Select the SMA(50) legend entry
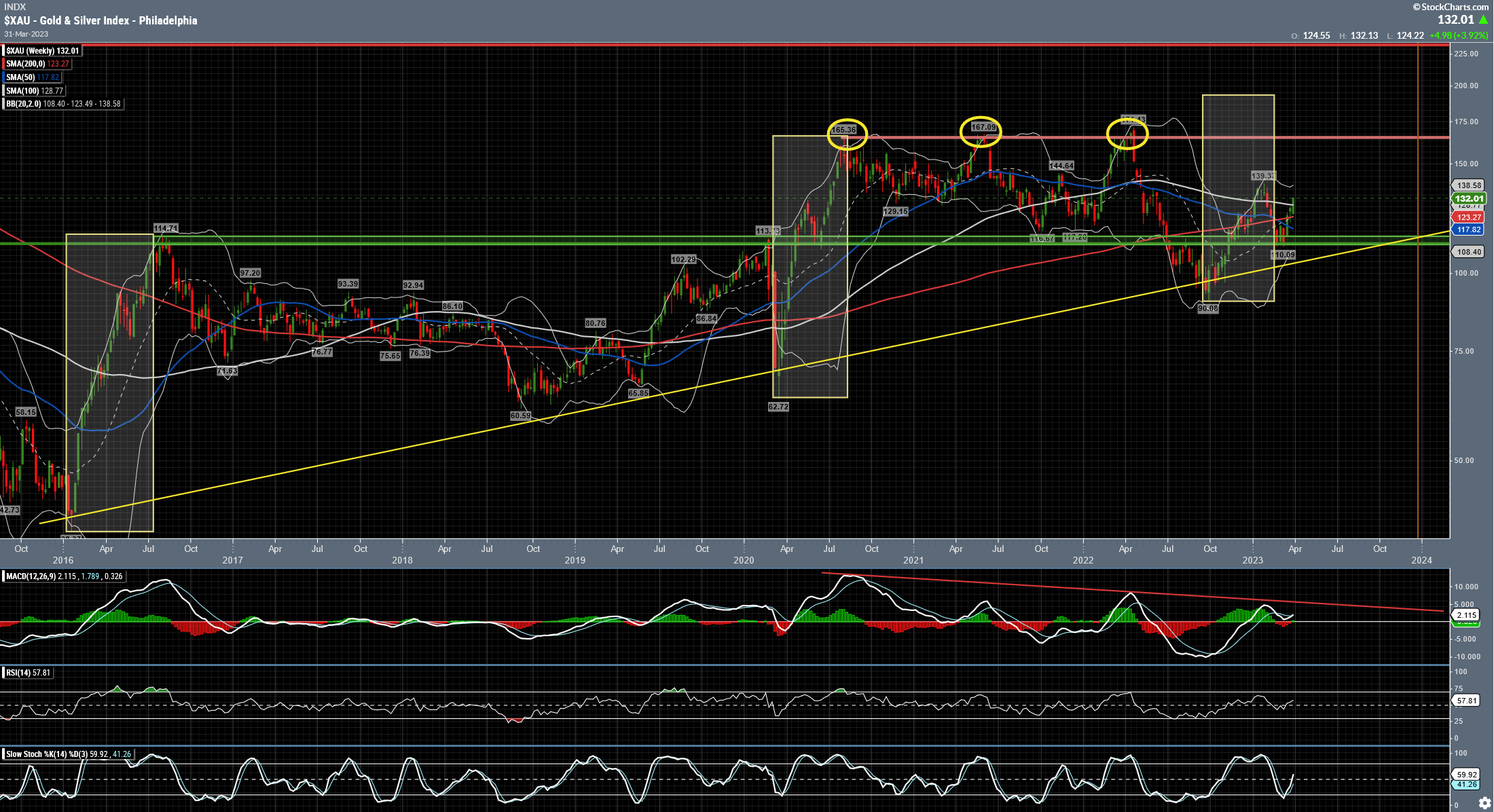The image size is (1494, 812). coord(32,77)
